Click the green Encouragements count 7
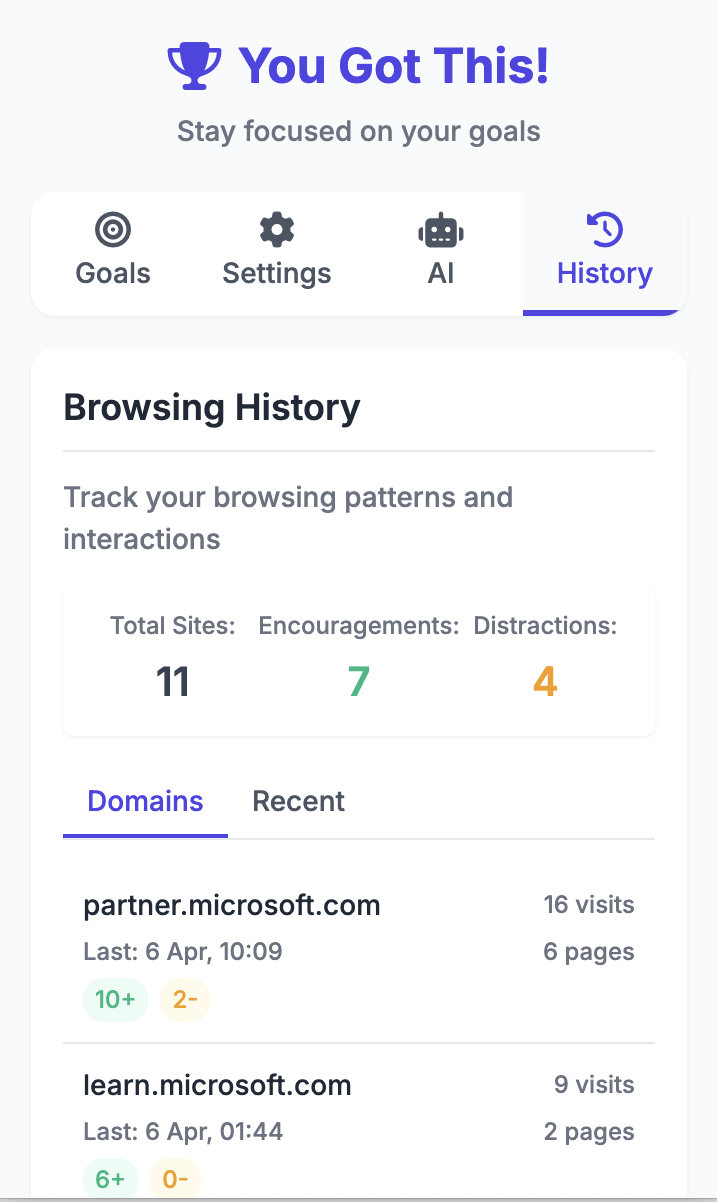717x1202 pixels. point(358,682)
